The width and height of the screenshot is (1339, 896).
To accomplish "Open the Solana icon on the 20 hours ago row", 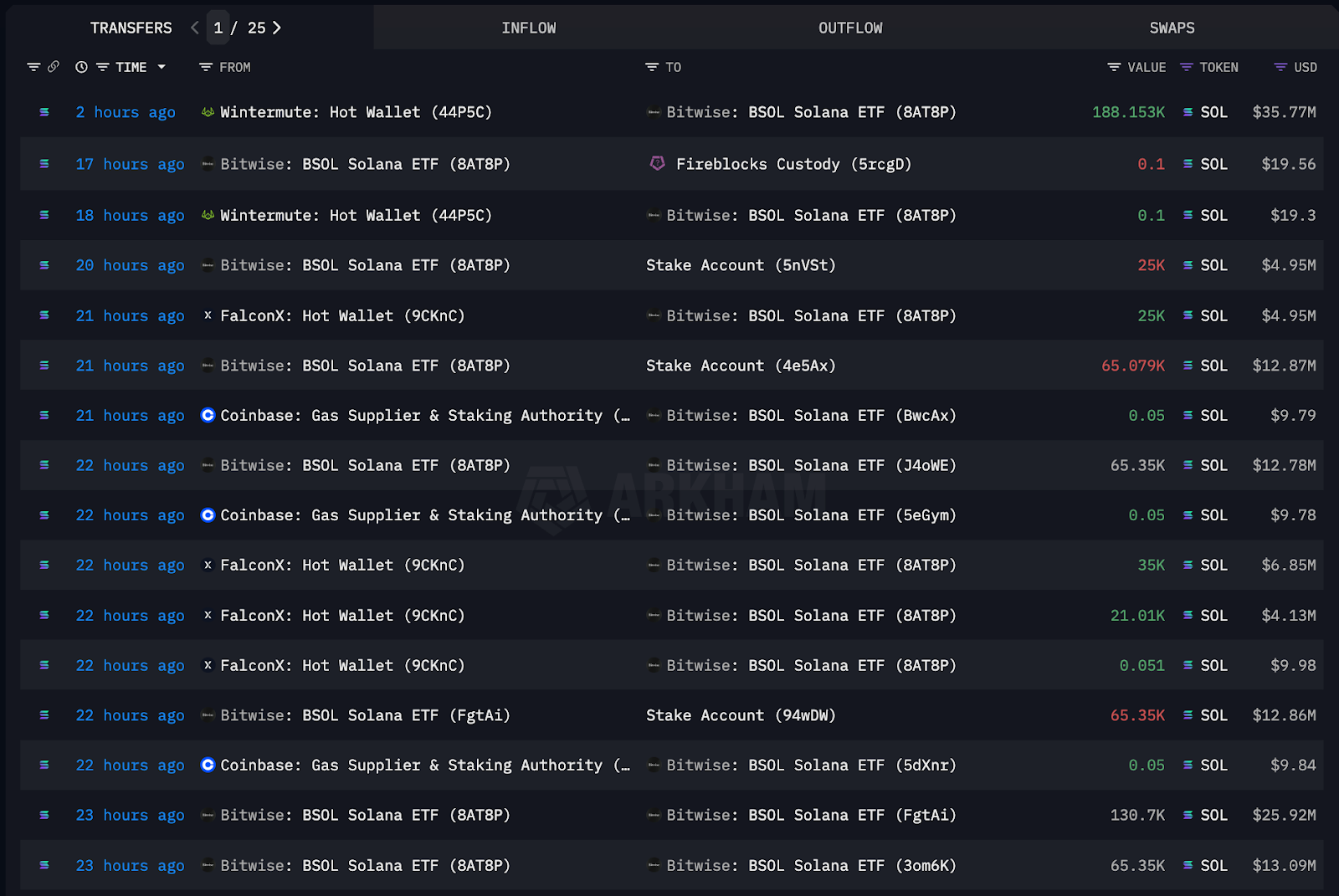I will (44, 265).
